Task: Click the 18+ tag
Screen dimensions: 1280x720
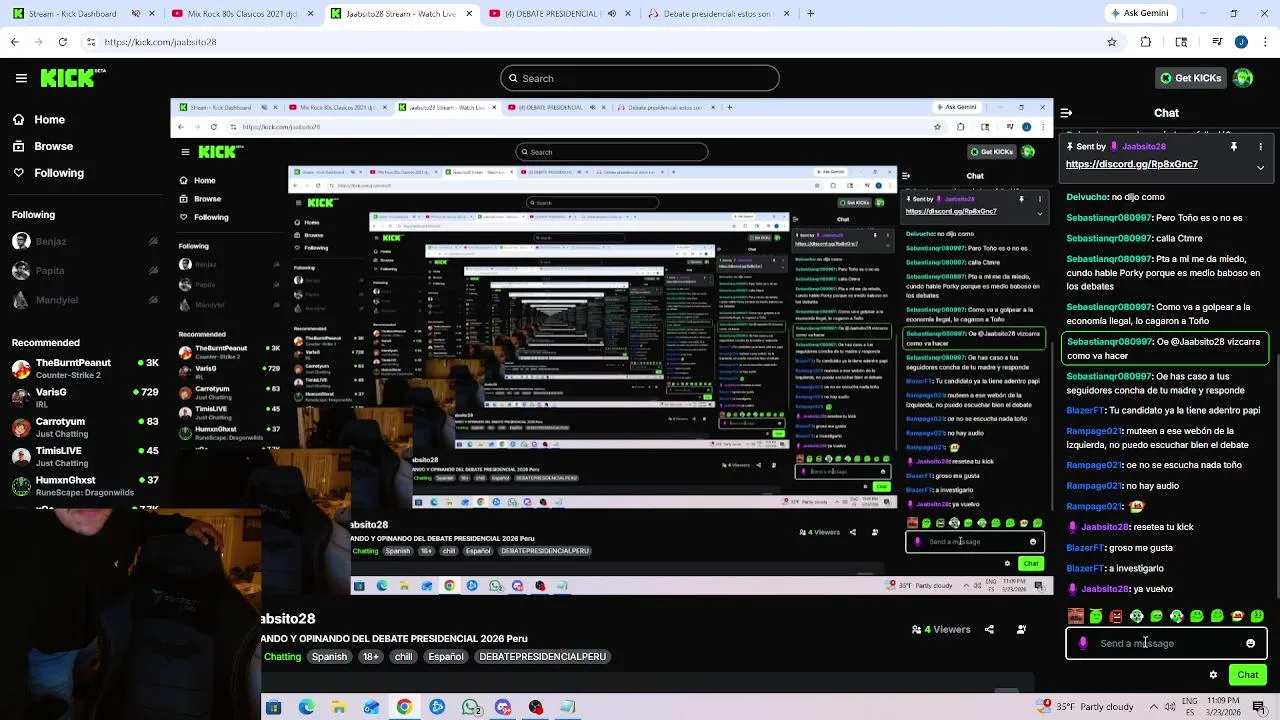Action: click(371, 656)
